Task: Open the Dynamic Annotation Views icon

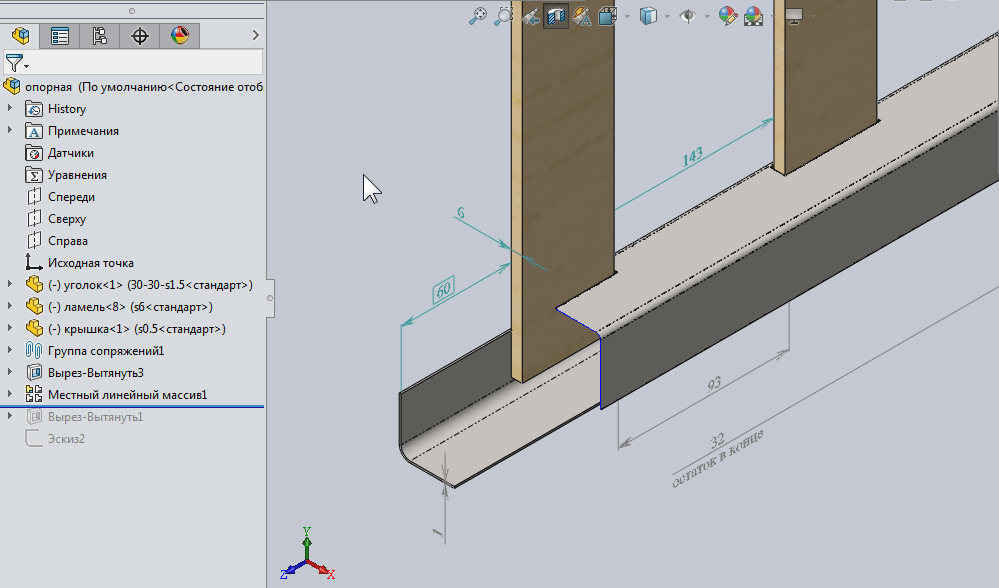Action: (582, 16)
